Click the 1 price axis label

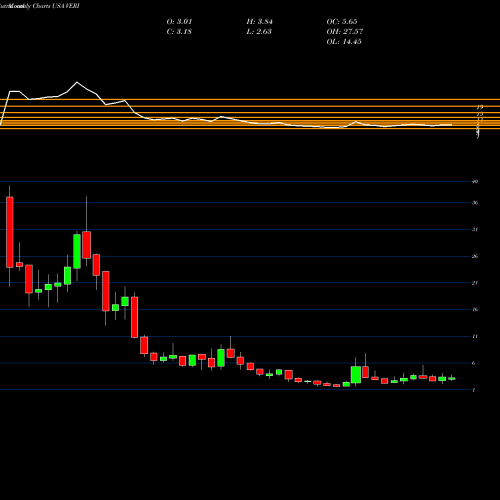(474, 390)
